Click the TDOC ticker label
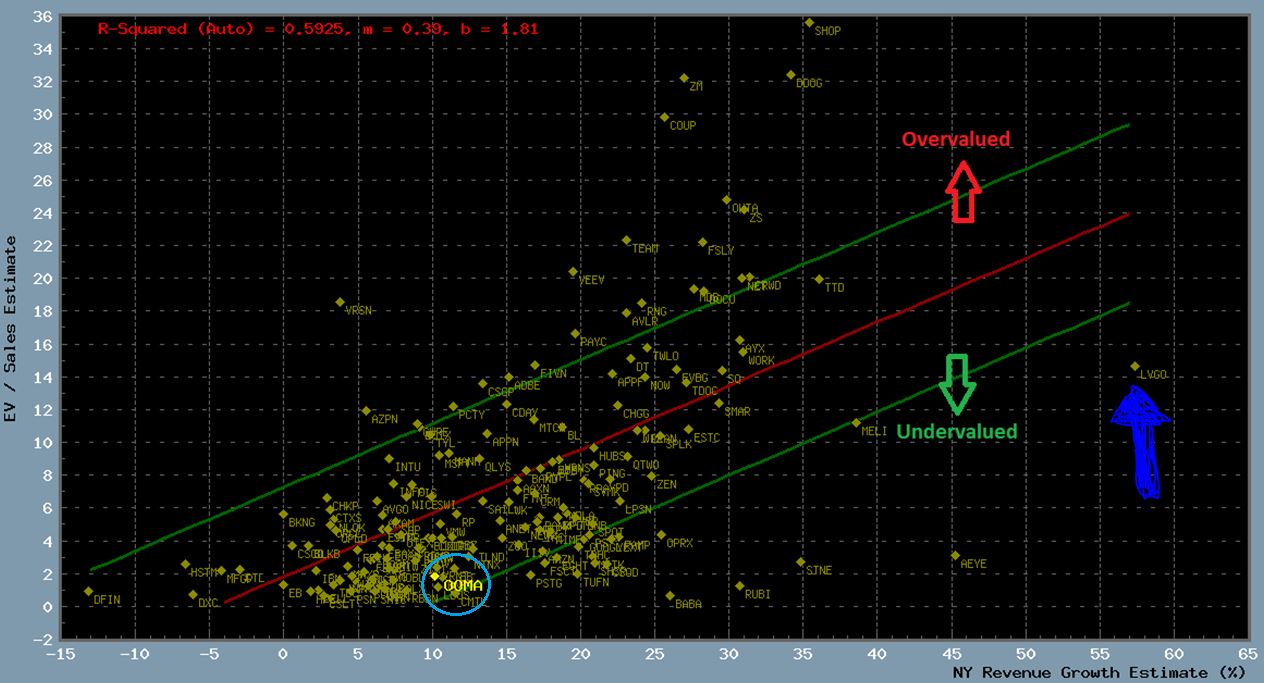Viewport: 1264px width, 683px height. tap(705, 392)
